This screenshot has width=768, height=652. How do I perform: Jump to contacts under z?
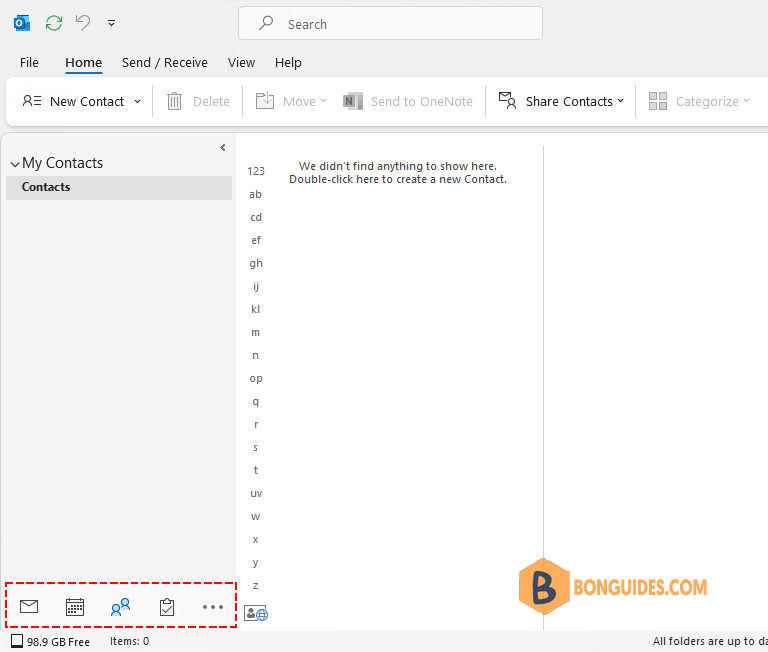pos(255,585)
